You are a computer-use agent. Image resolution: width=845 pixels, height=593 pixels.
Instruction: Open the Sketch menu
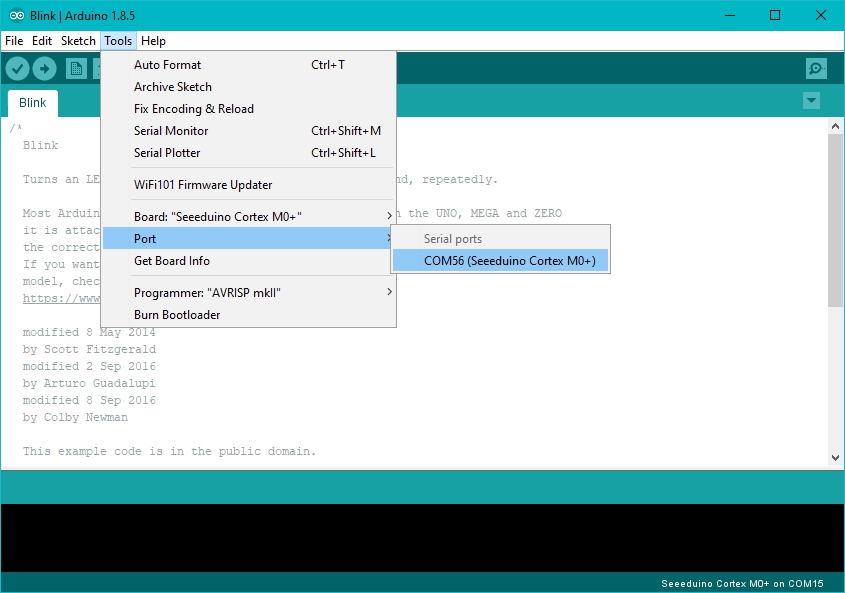(78, 41)
